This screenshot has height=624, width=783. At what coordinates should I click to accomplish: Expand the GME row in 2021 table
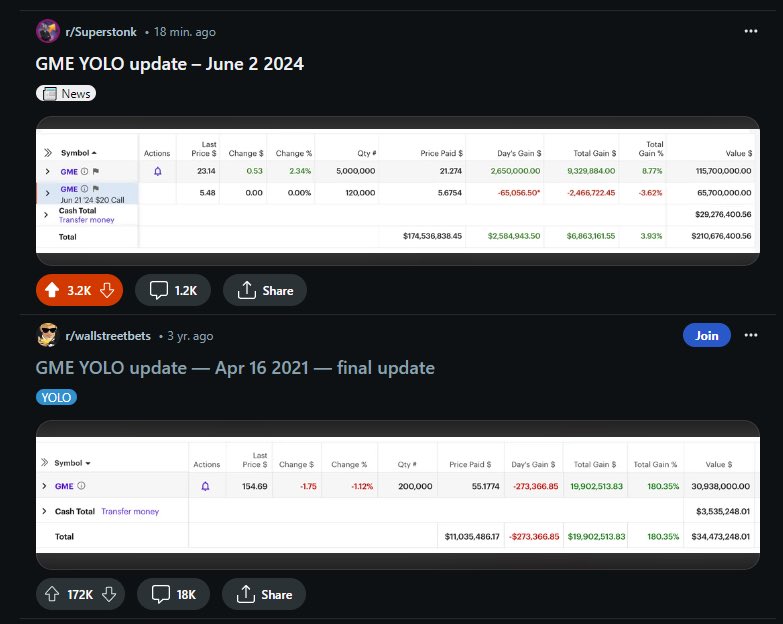coord(44,486)
